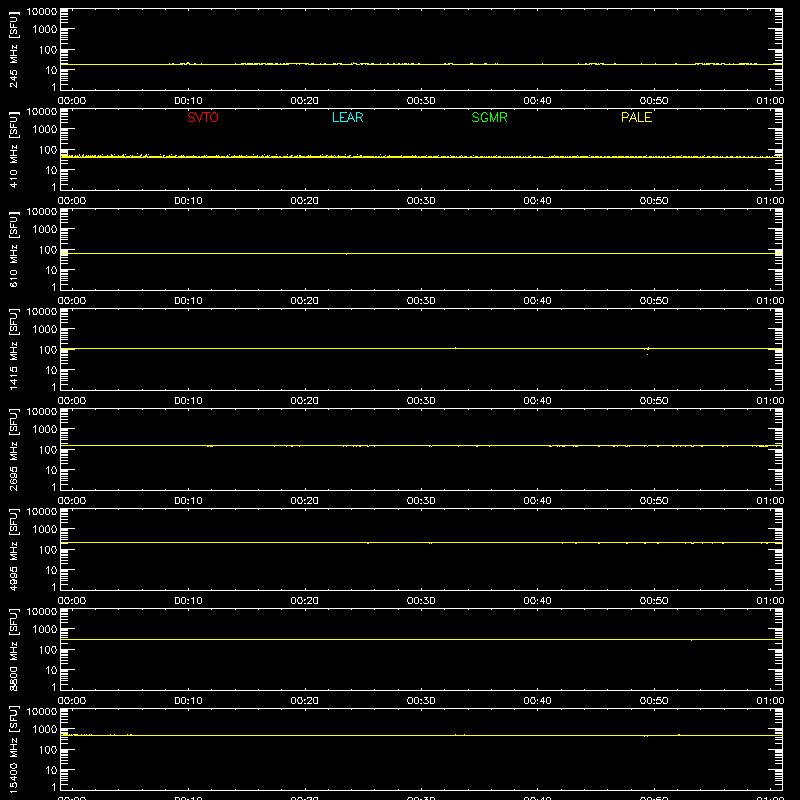This screenshot has width=800, height=800.
Task: Click 00:40 time label below 2695 MHz plot
Action: (x=537, y=501)
